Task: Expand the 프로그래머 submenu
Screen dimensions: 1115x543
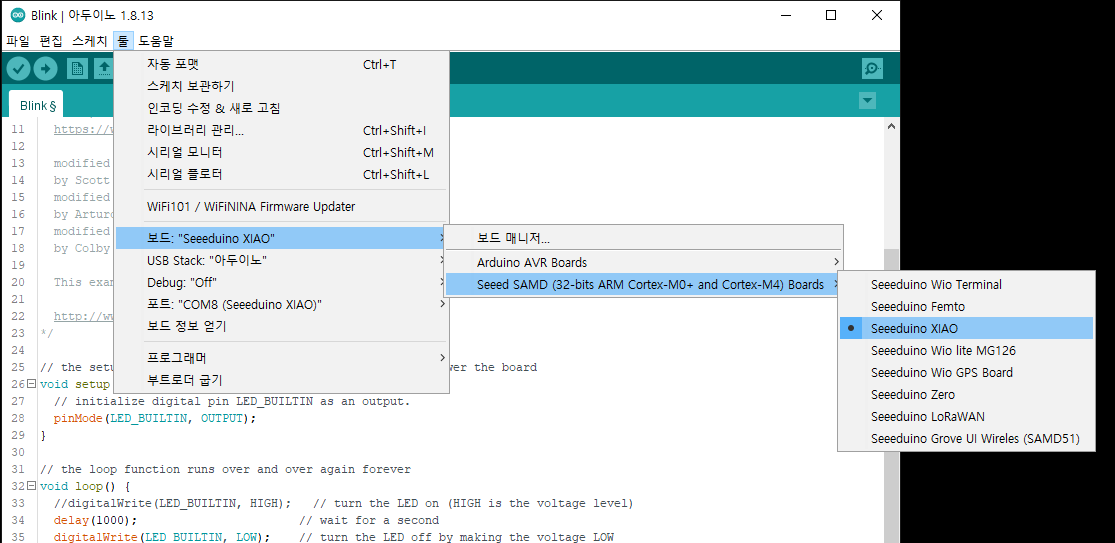Action: pyautogui.click(x=282, y=357)
